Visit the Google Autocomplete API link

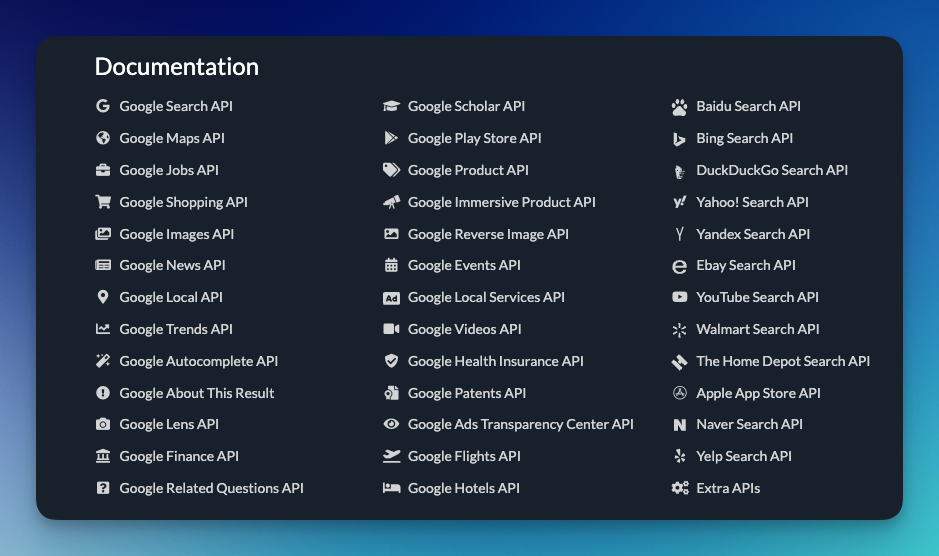click(x=199, y=361)
